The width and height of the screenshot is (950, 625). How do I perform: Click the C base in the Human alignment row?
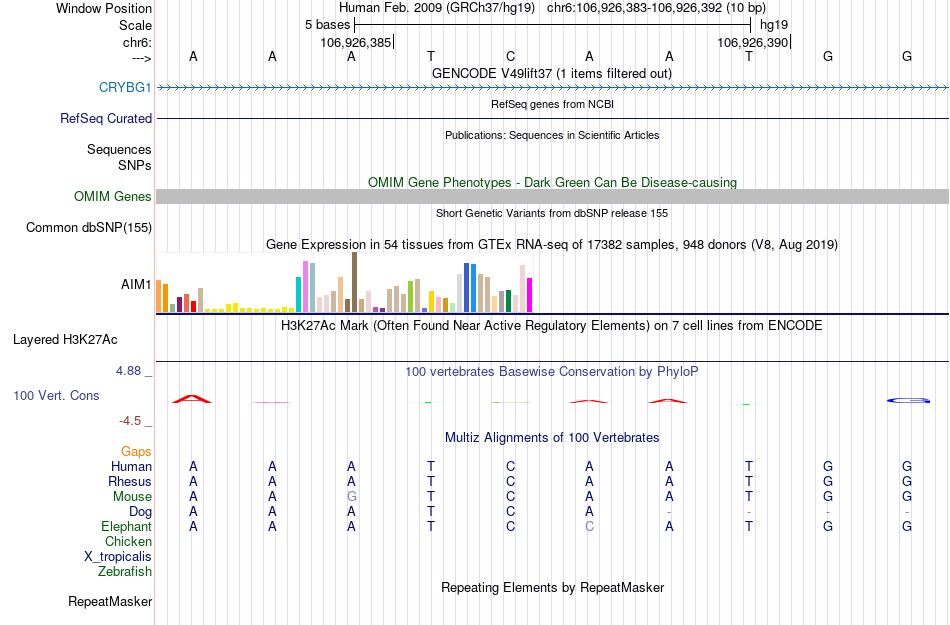510,466
